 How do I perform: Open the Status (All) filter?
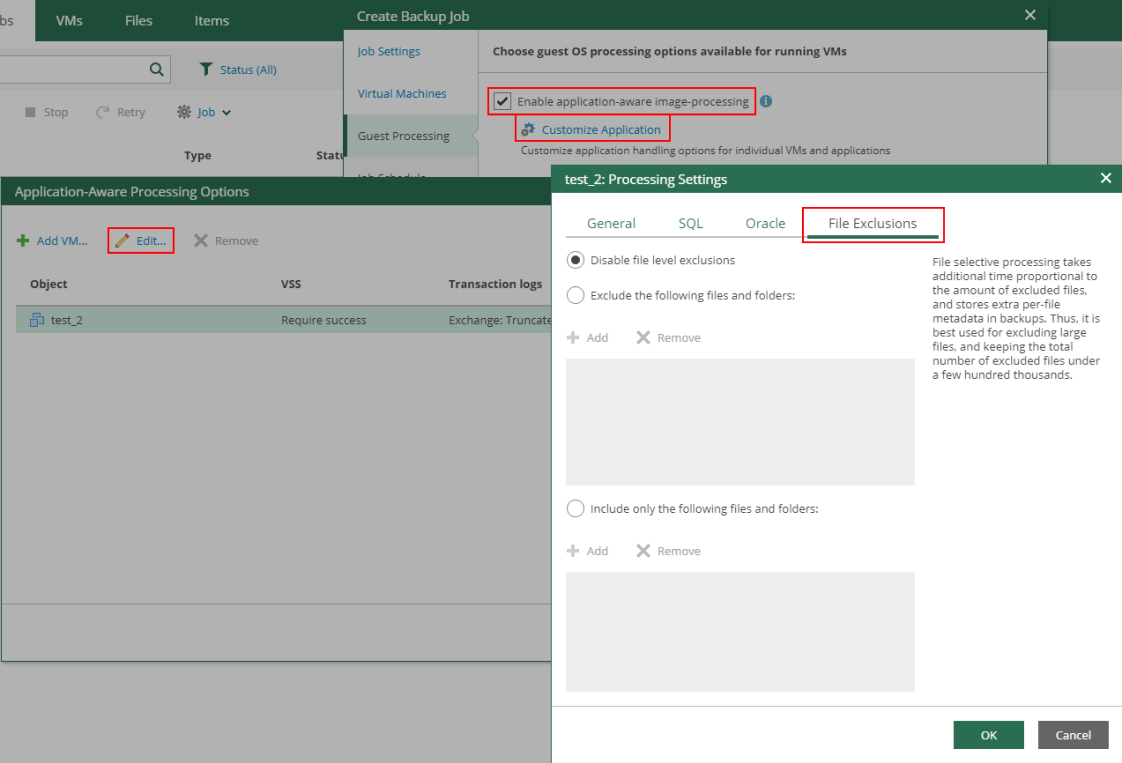point(238,69)
